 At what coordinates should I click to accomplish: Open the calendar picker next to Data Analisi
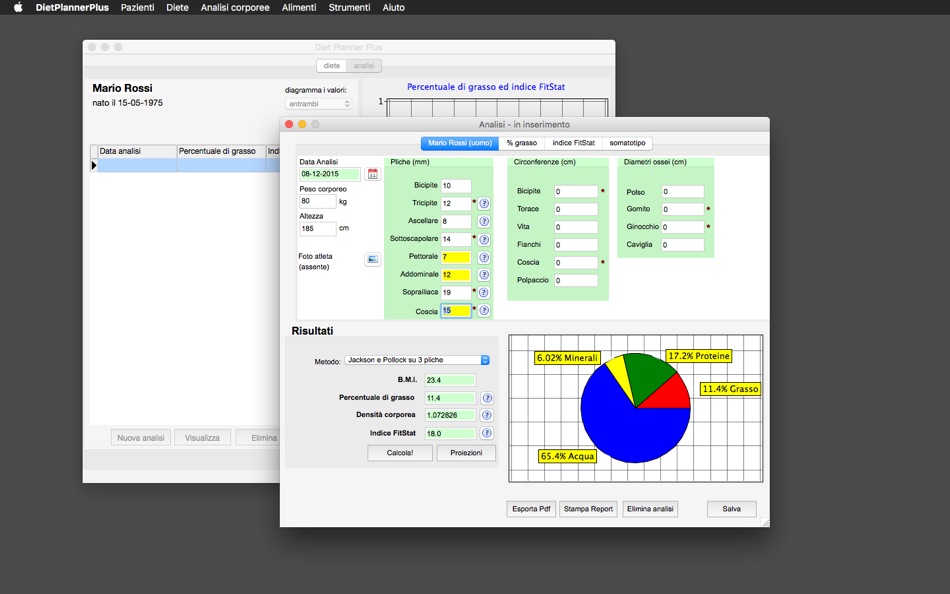click(x=373, y=174)
